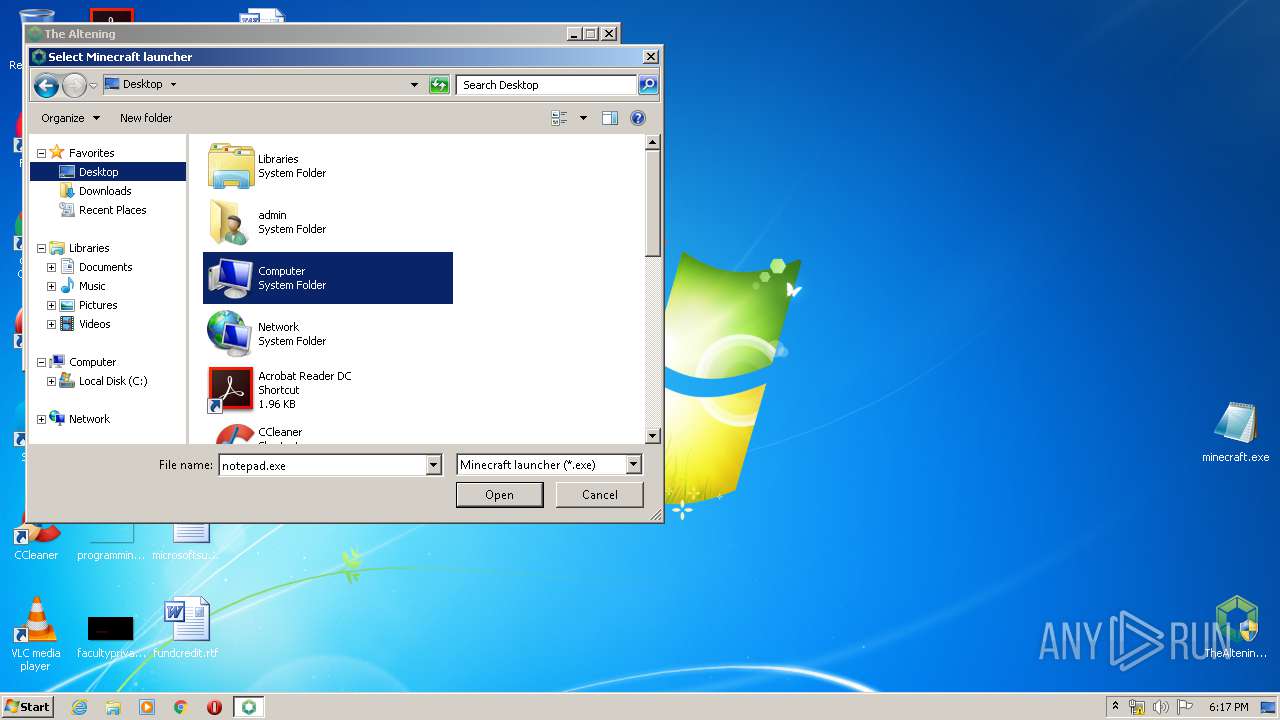The image size is (1280, 720).
Task: Refresh the Desktop folder view
Action: point(439,85)
